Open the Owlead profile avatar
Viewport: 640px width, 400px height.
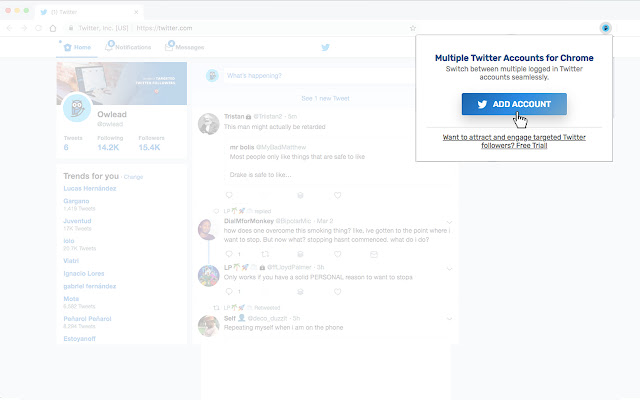77,107
